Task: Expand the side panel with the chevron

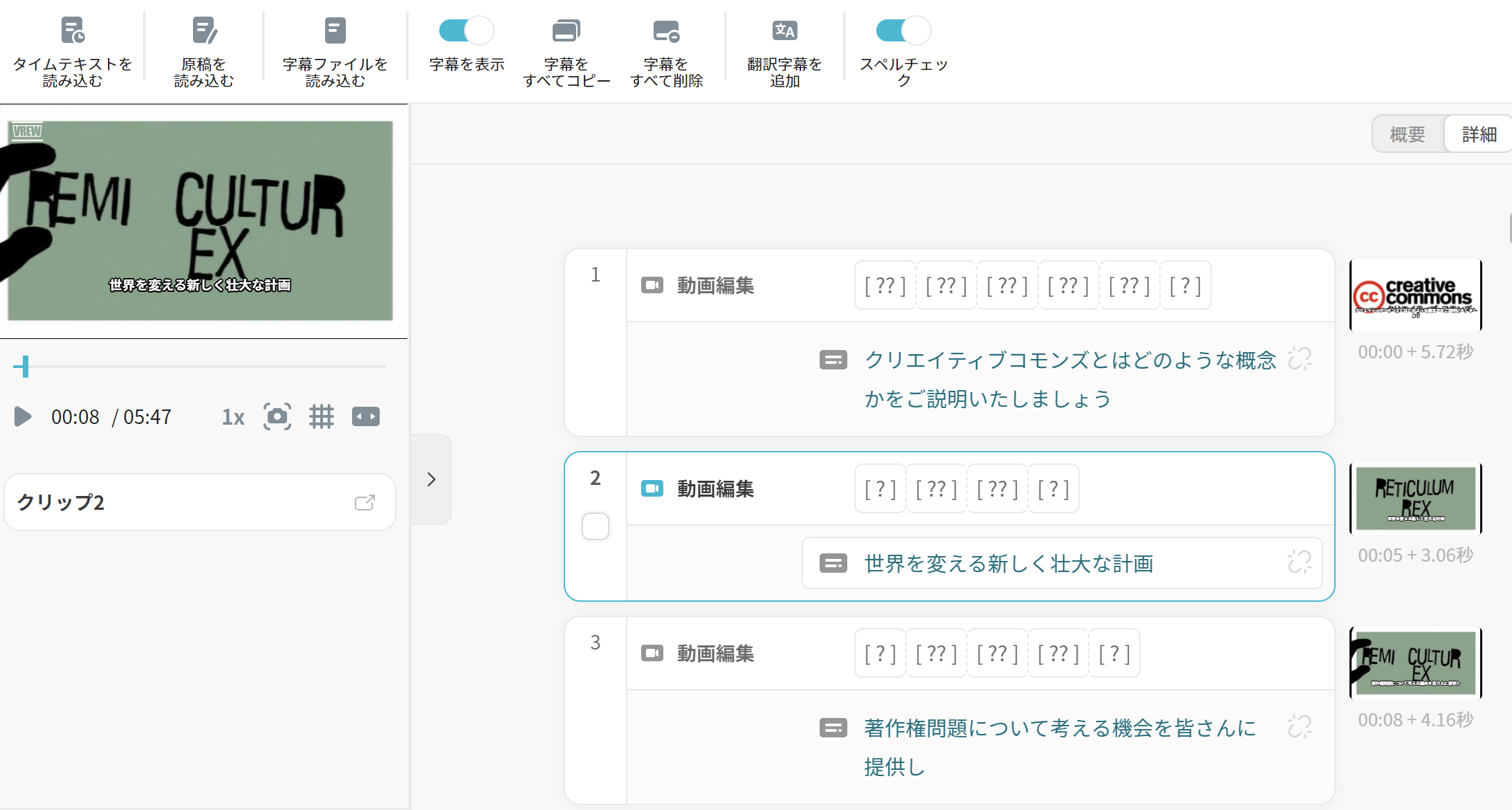Action: coord(431,479)
